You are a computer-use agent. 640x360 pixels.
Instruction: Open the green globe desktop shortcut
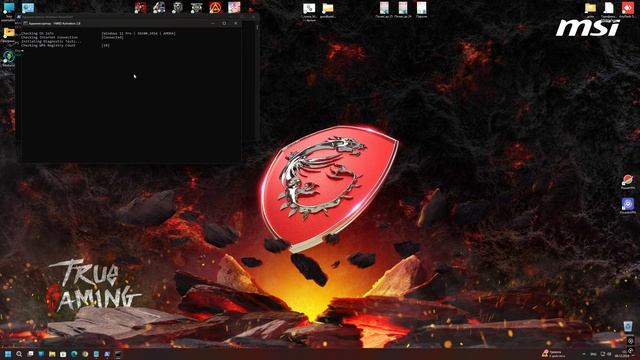click(x=9, y=57)
